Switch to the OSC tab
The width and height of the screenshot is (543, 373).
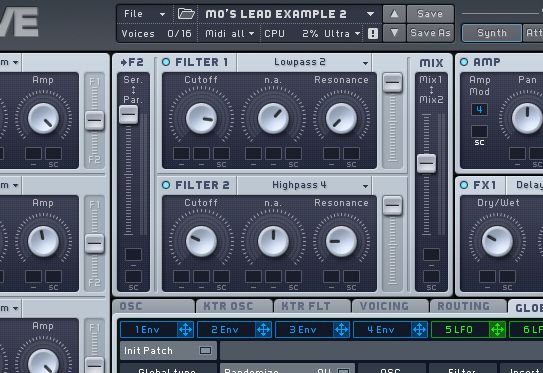click(153, 307)
